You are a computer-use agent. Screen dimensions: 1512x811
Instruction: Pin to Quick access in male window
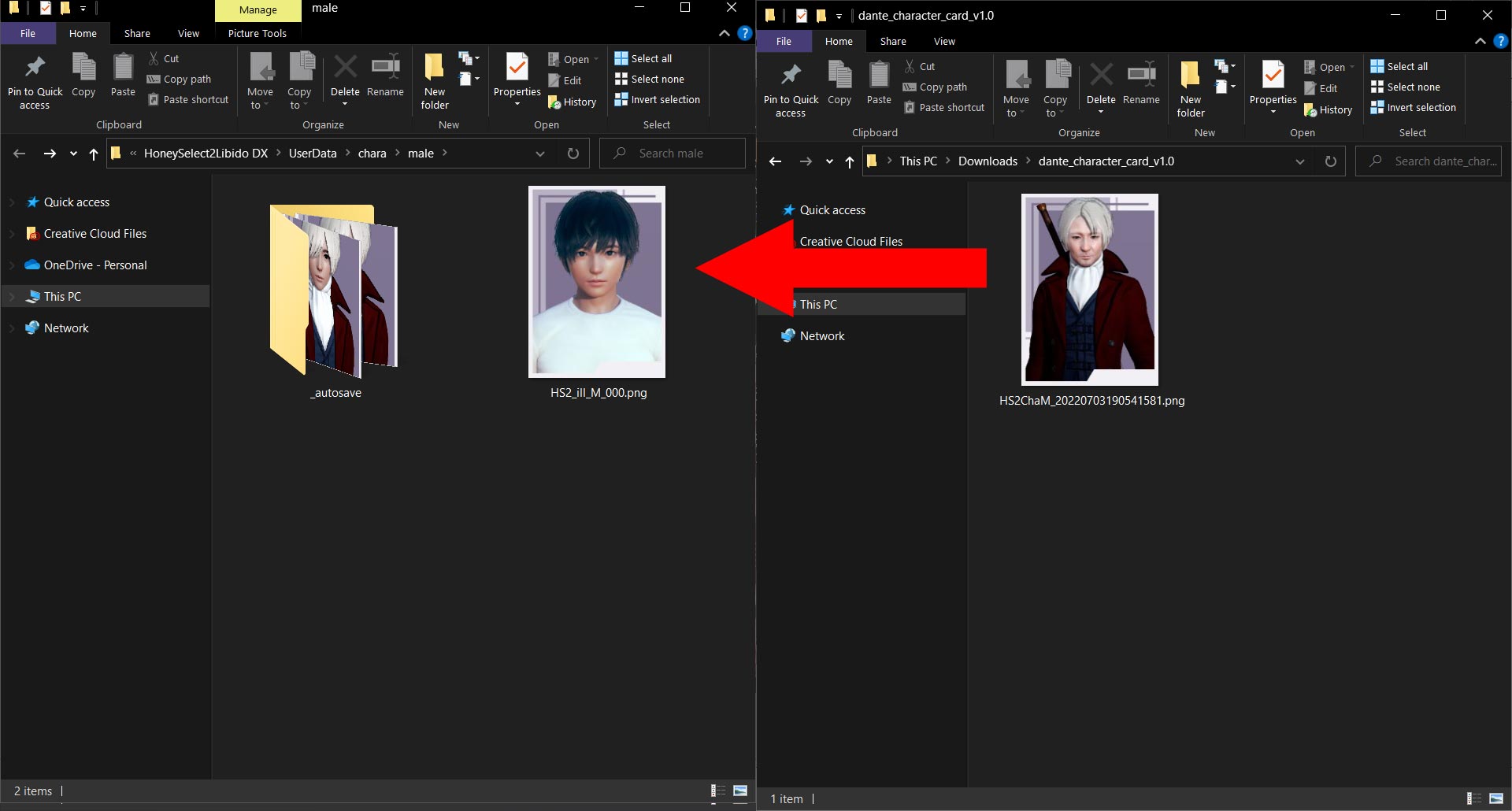click(x=35, y=82)
